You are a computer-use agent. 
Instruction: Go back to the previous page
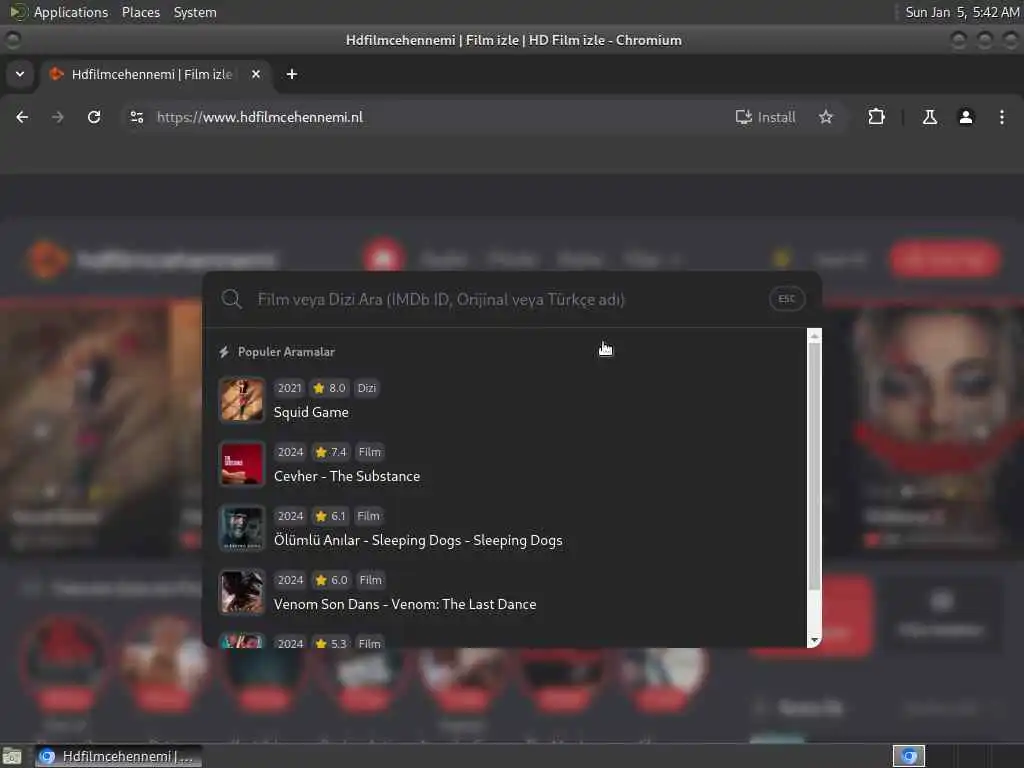[x=22, y=117]
